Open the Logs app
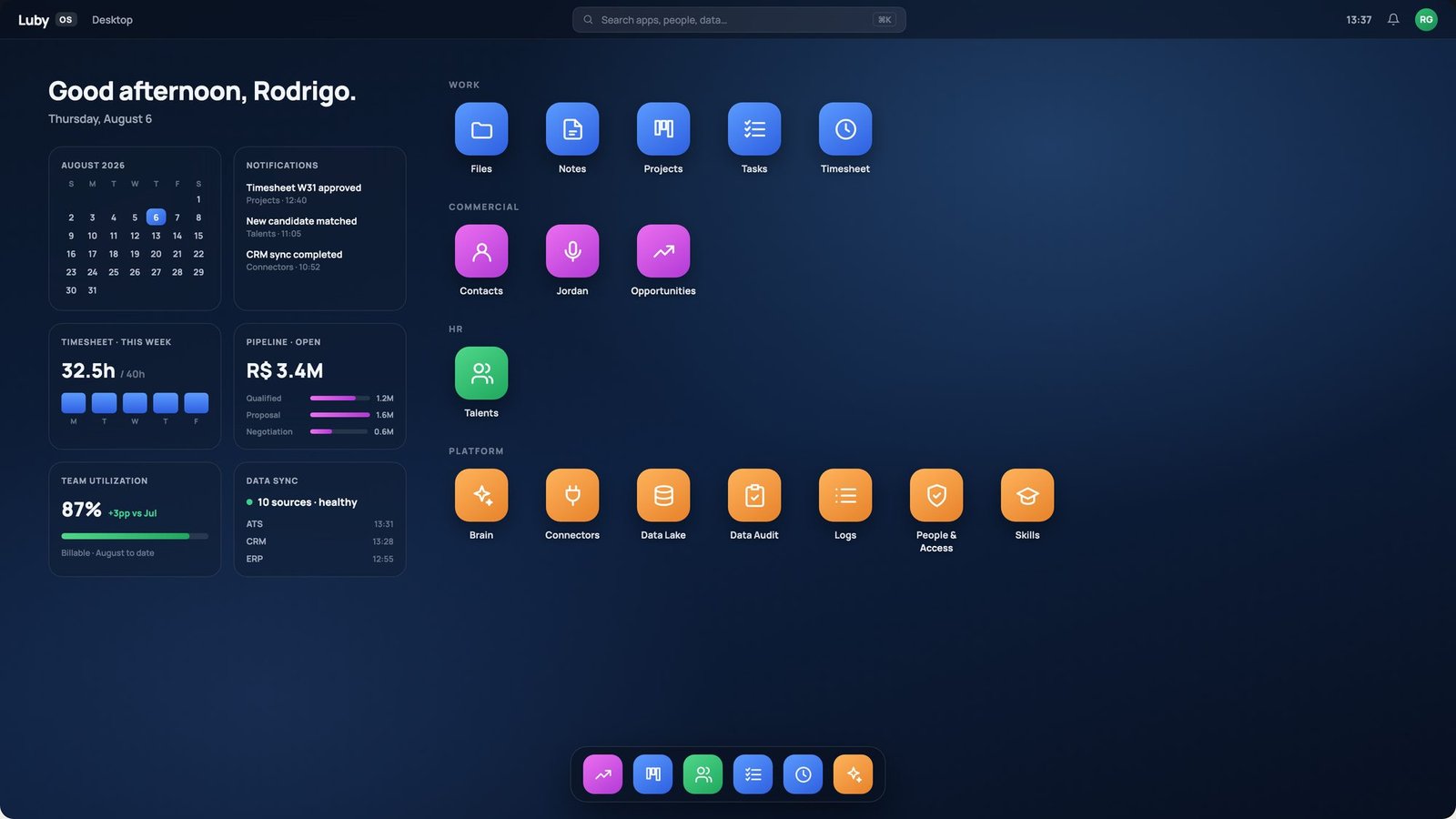The height and width of the screenshot is (819, 1456). coord(845,495)
